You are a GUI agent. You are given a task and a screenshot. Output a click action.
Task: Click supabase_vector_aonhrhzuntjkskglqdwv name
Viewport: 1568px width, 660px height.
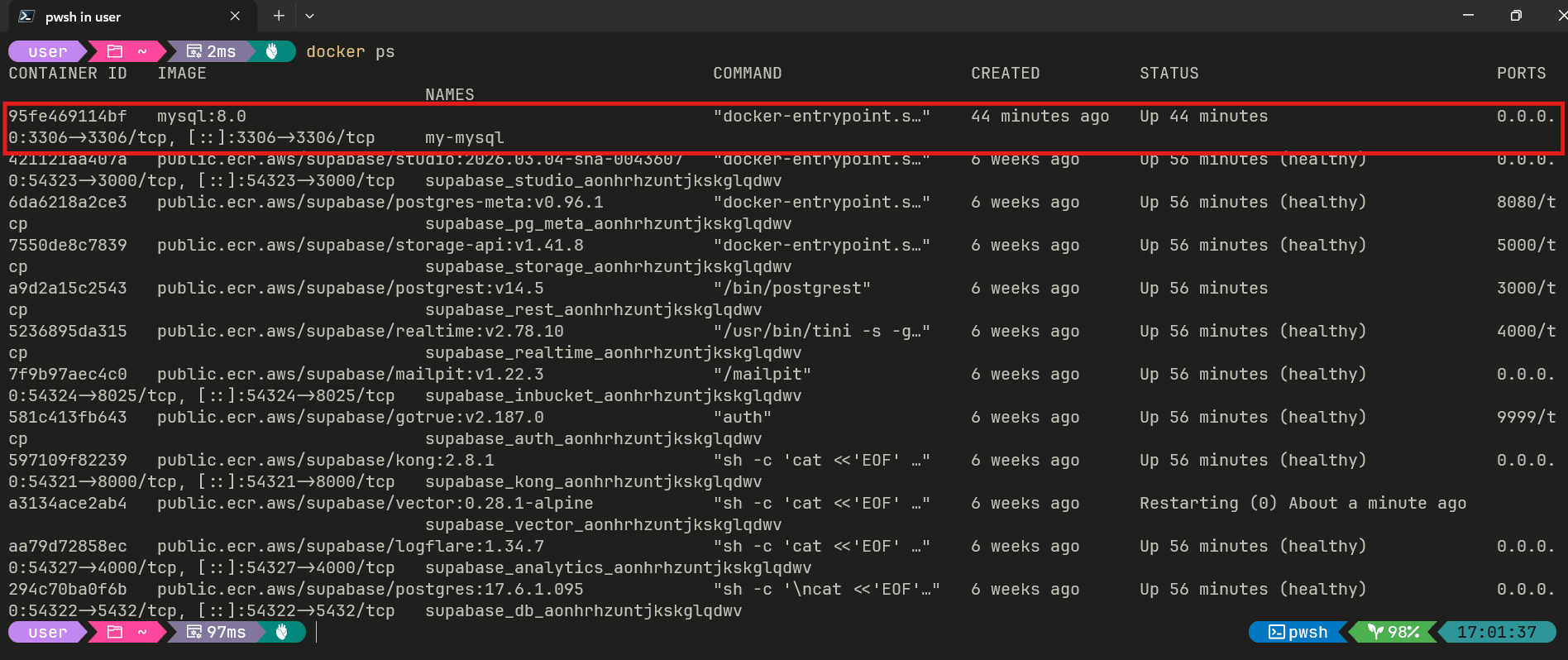[x=604, y=524]
